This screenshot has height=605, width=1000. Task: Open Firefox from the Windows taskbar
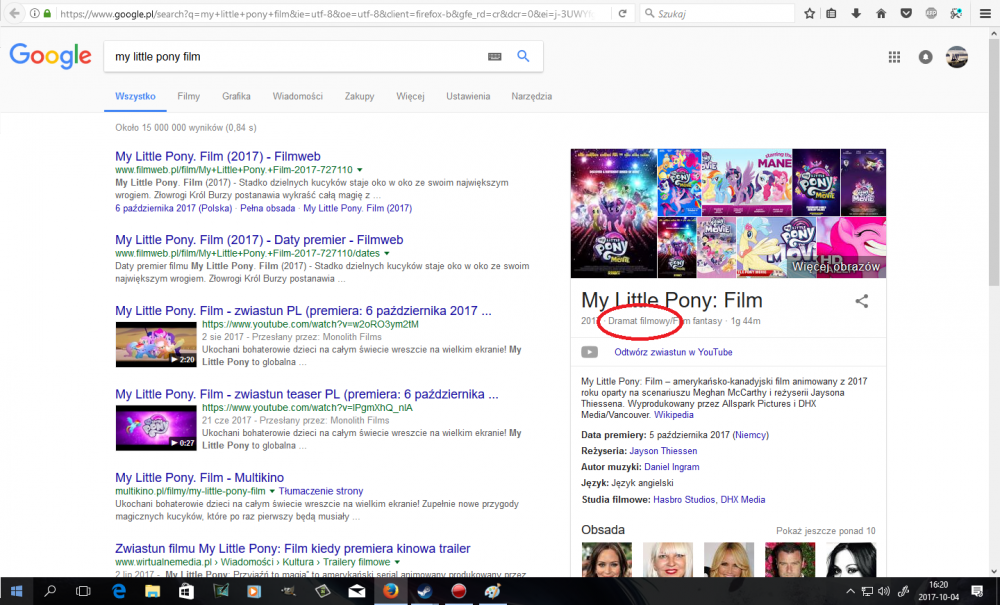click(390, 591)
